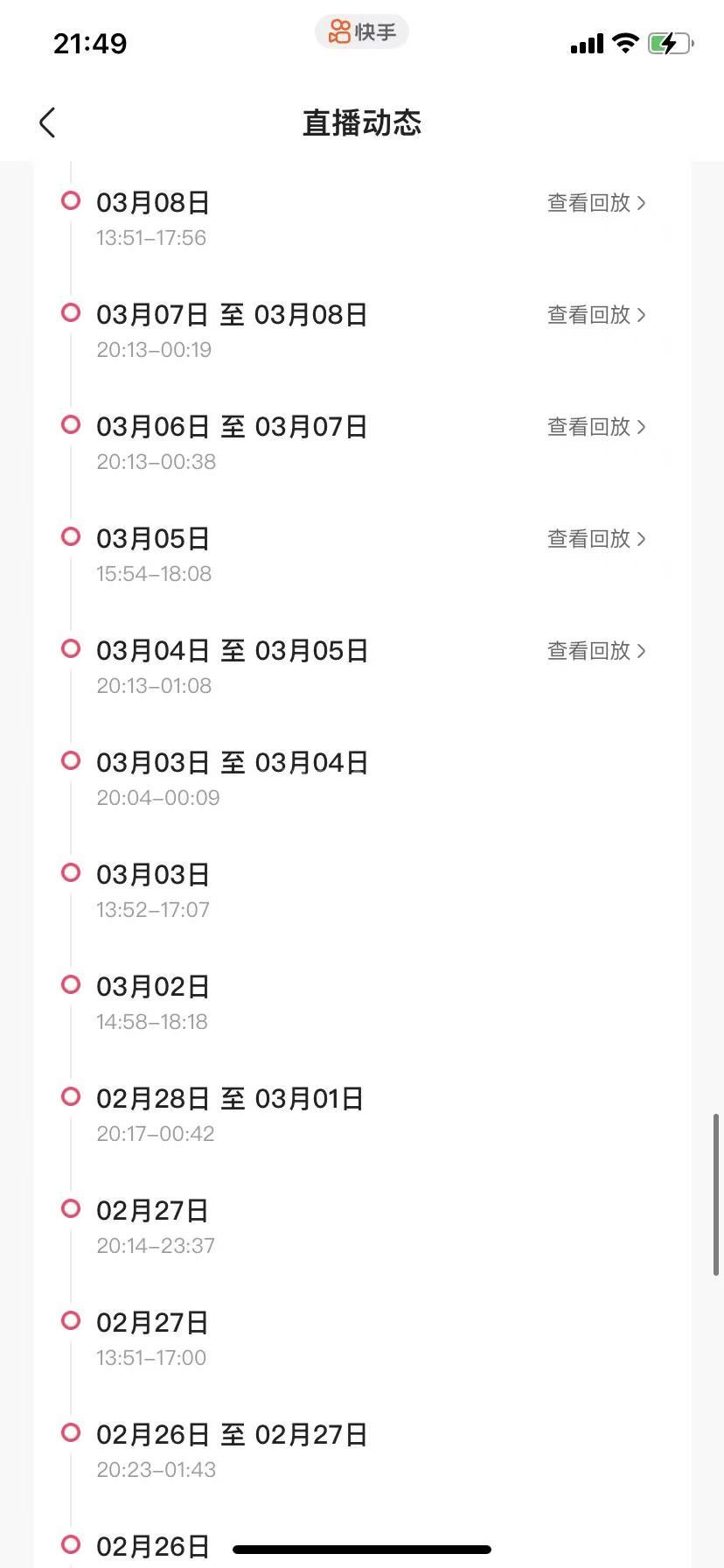Tap the battery charging icon

click(670, 44)
